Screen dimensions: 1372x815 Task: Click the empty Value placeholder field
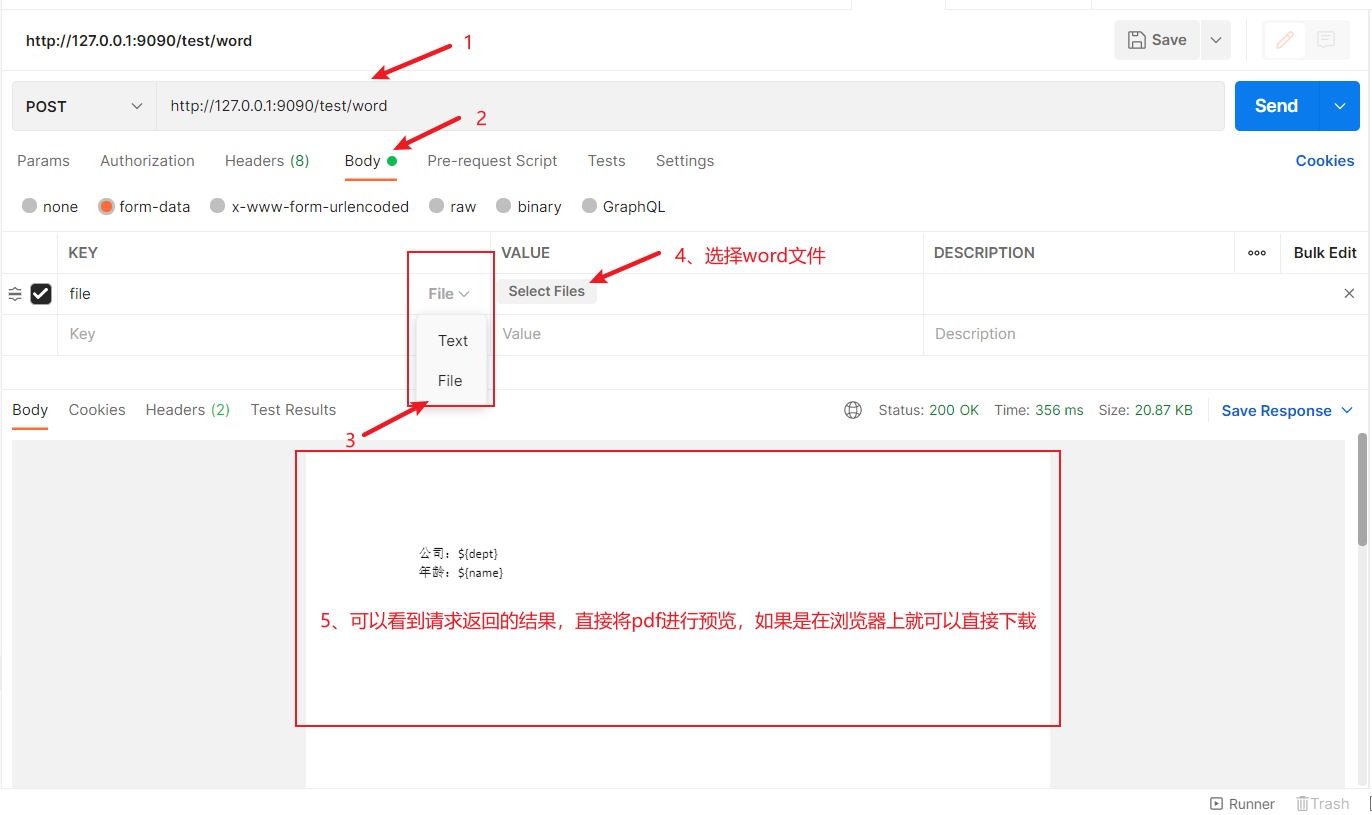(707, 334)
